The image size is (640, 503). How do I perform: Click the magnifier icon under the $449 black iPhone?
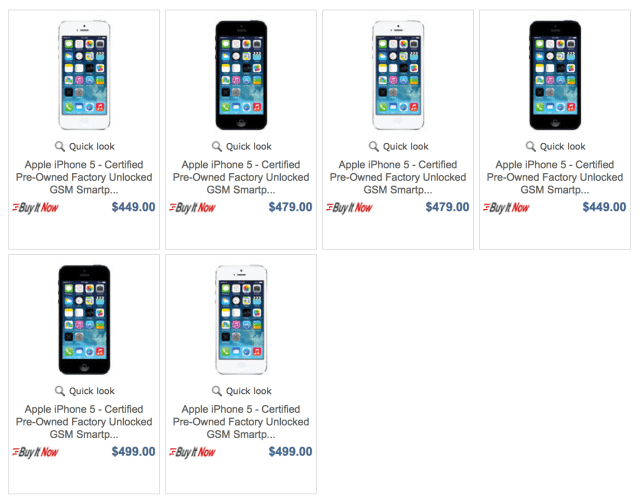pos(531,147)
